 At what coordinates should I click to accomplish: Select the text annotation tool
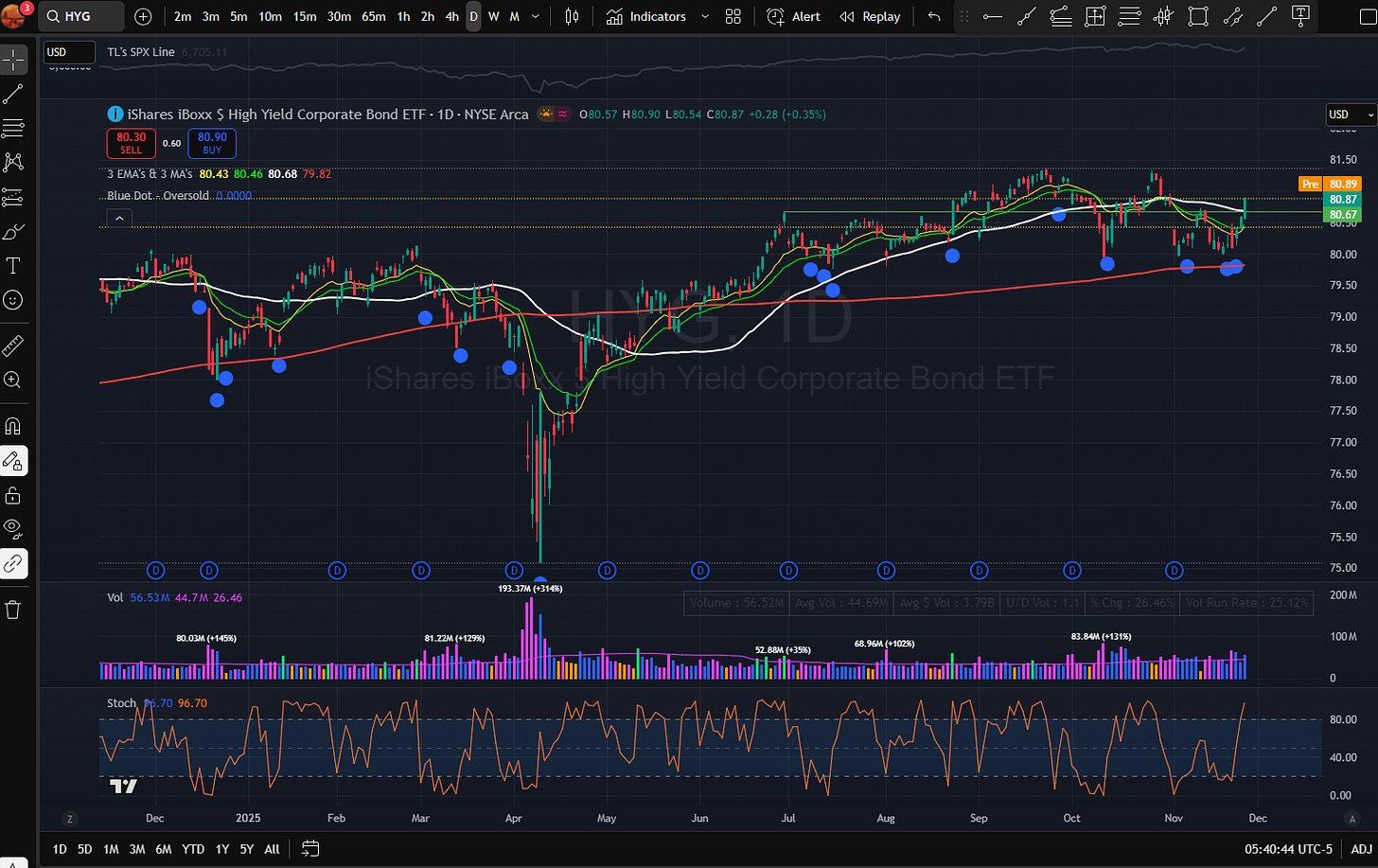(x=13, y=266)
